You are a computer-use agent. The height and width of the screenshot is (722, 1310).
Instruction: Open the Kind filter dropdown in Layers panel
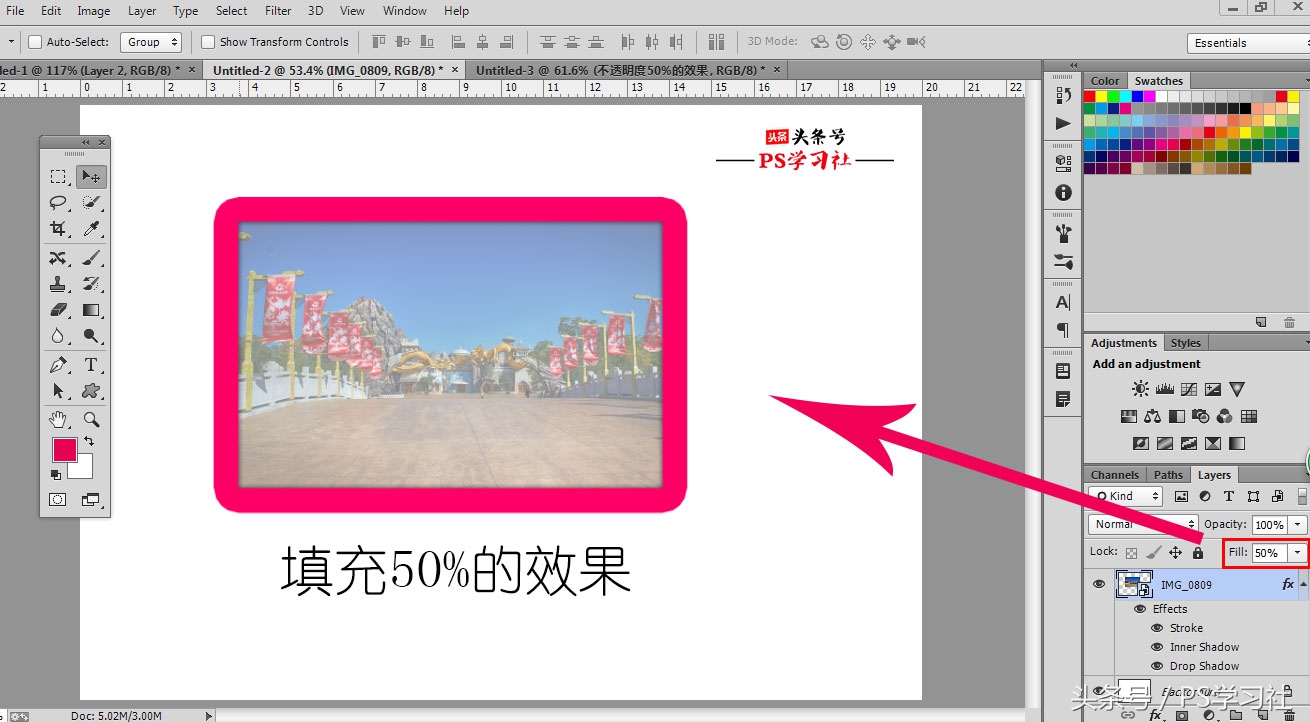point(1125,495)
